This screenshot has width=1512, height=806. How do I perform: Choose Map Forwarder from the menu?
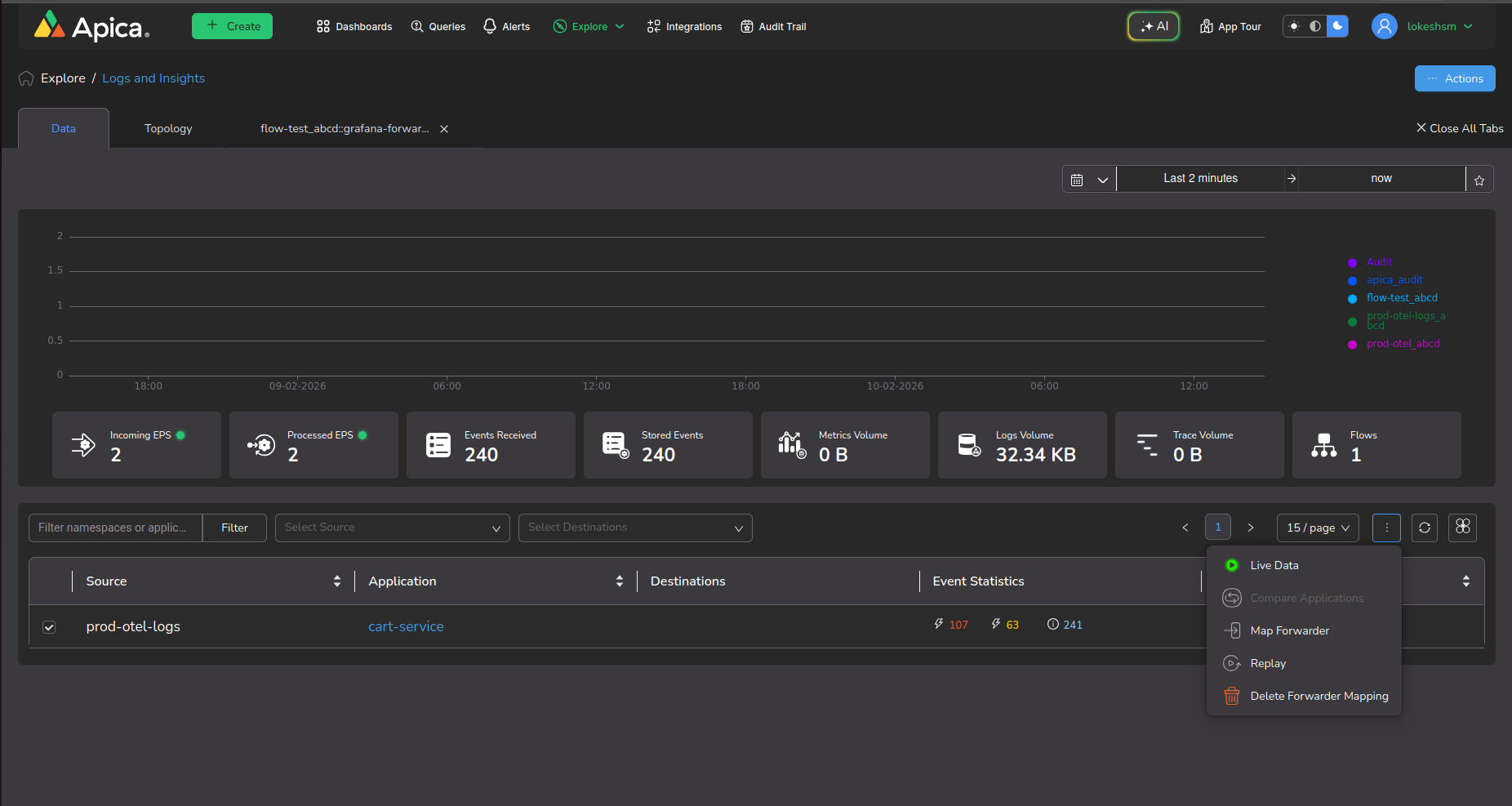(1289, 630)
